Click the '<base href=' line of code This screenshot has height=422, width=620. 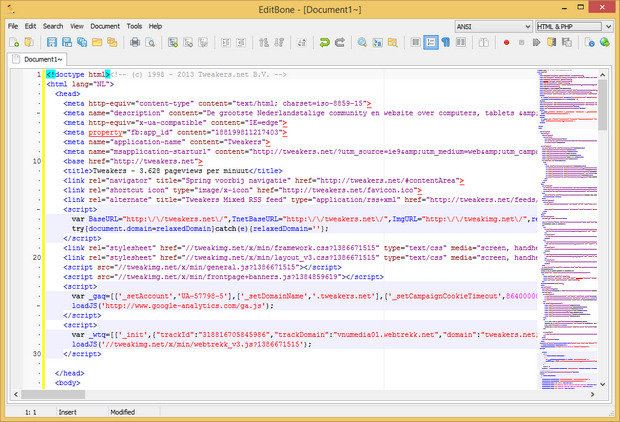pos(133,161)
